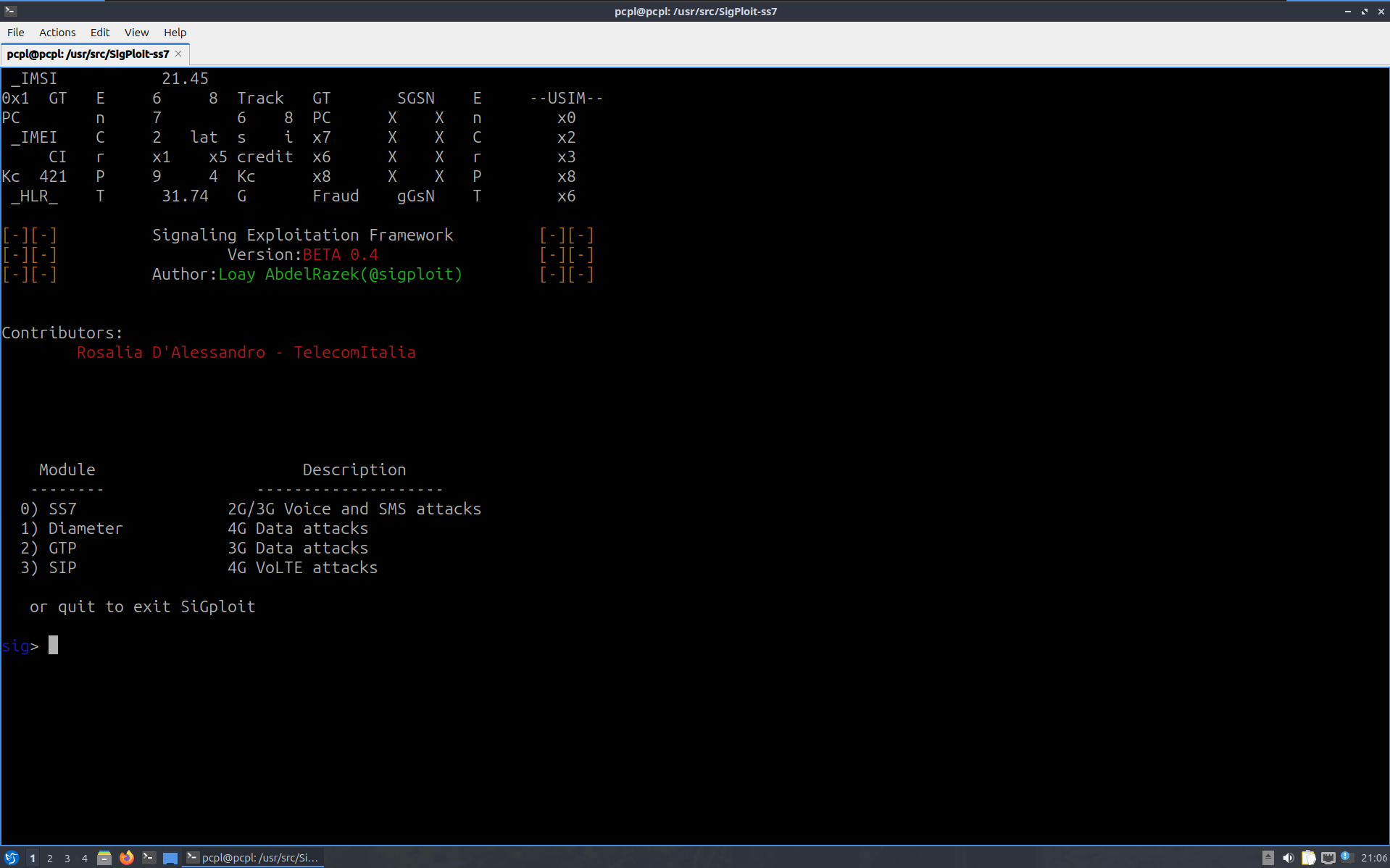Open the Help menu
The height and width of the screenshot is (868, 1390).
tap(175, 33)
